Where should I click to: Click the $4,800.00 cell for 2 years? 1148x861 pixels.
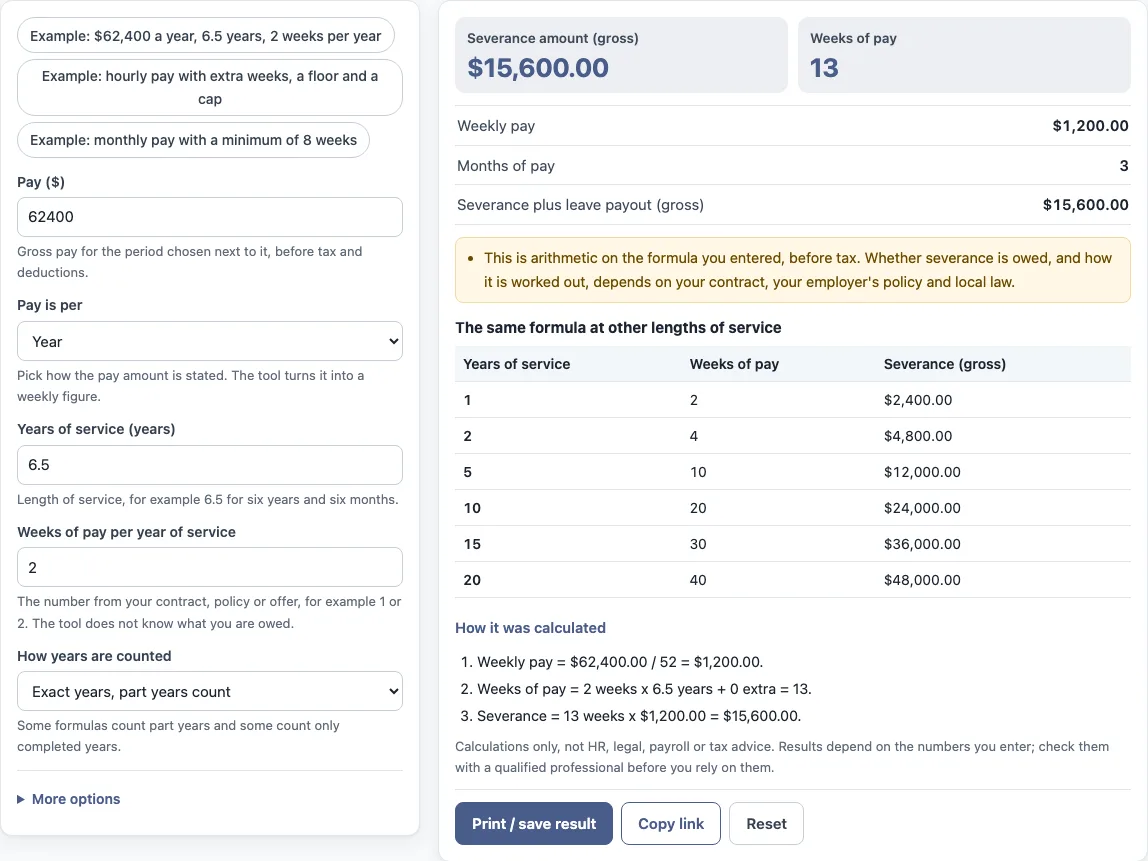coord(918,436)
